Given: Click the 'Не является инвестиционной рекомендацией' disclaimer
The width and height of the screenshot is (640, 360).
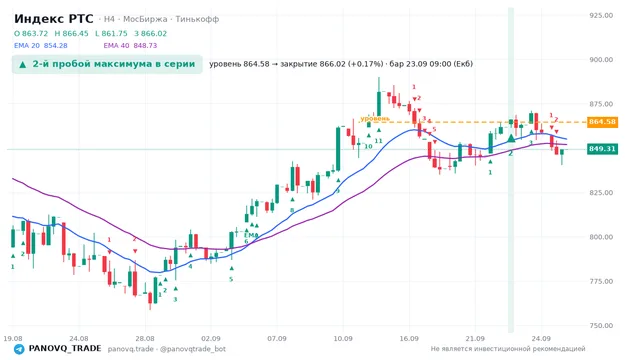Looking at the screenshot, I should click(x=508, y=349).
